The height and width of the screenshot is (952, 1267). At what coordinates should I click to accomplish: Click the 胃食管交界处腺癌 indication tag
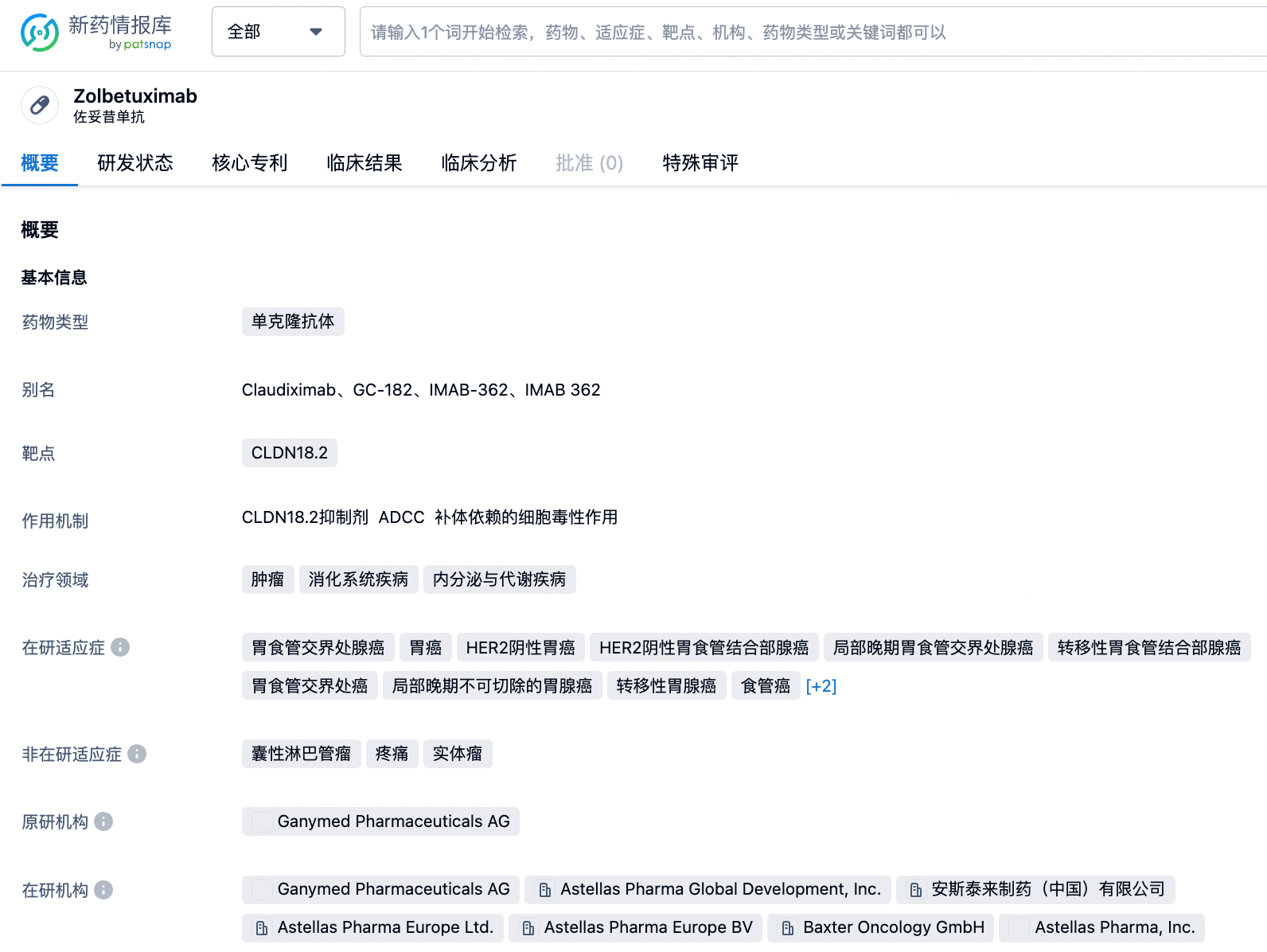318,648
